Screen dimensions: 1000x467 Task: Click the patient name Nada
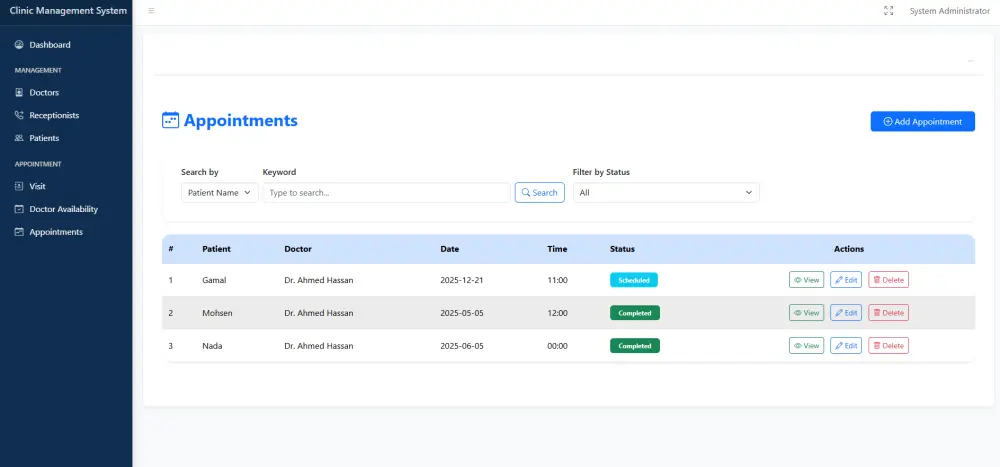click(x=212, y=346)
